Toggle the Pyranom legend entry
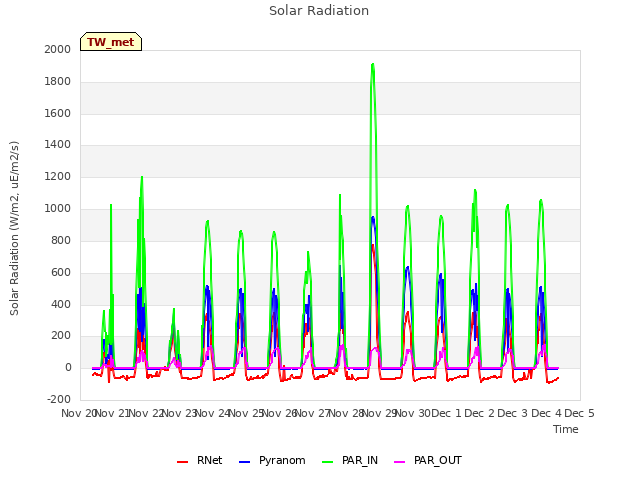Screen dimensions: 640x480 (x=272, y=460)
